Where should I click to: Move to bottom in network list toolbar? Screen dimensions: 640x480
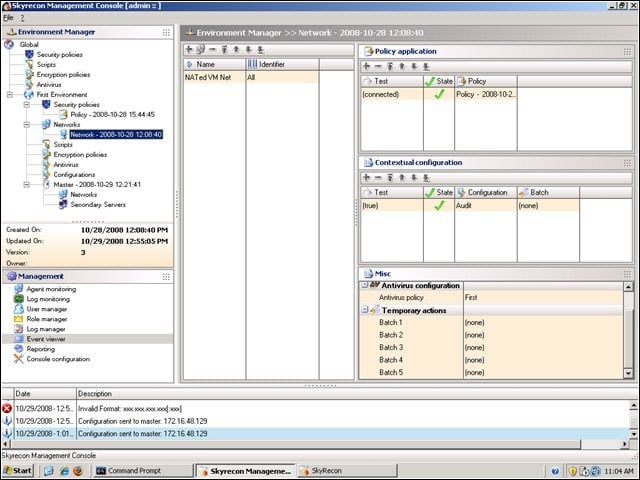pyautogui.click(x=261, y=50)
